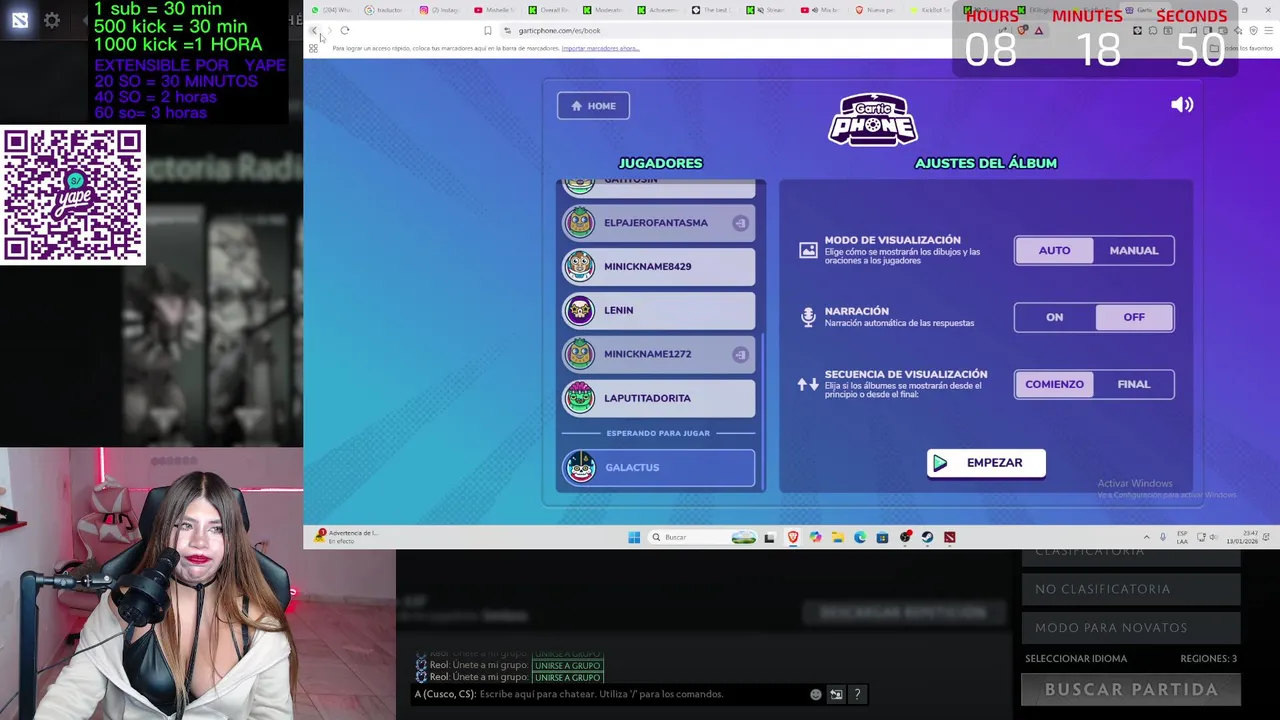Viewport: 1280px width, 720px height.
Task: Click the chat channel switch icon in Dota
Action: [x=836, y=694]
